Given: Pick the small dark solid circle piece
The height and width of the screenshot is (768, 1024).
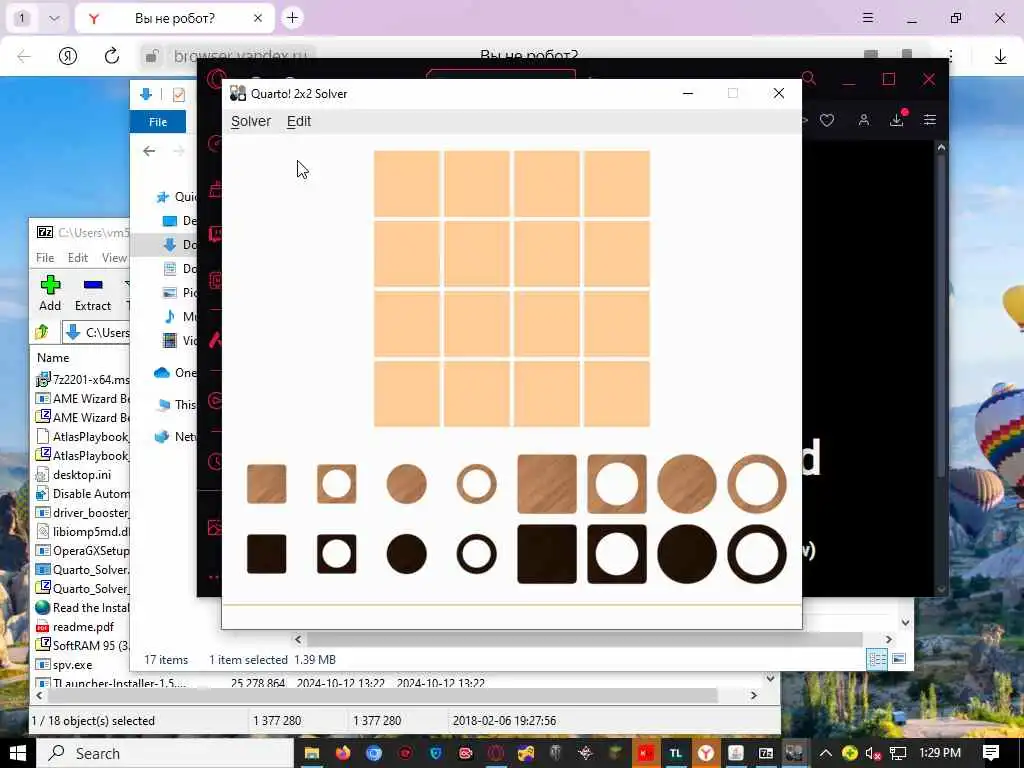Looking at the screenshot, I should click(x=407, y=554).
